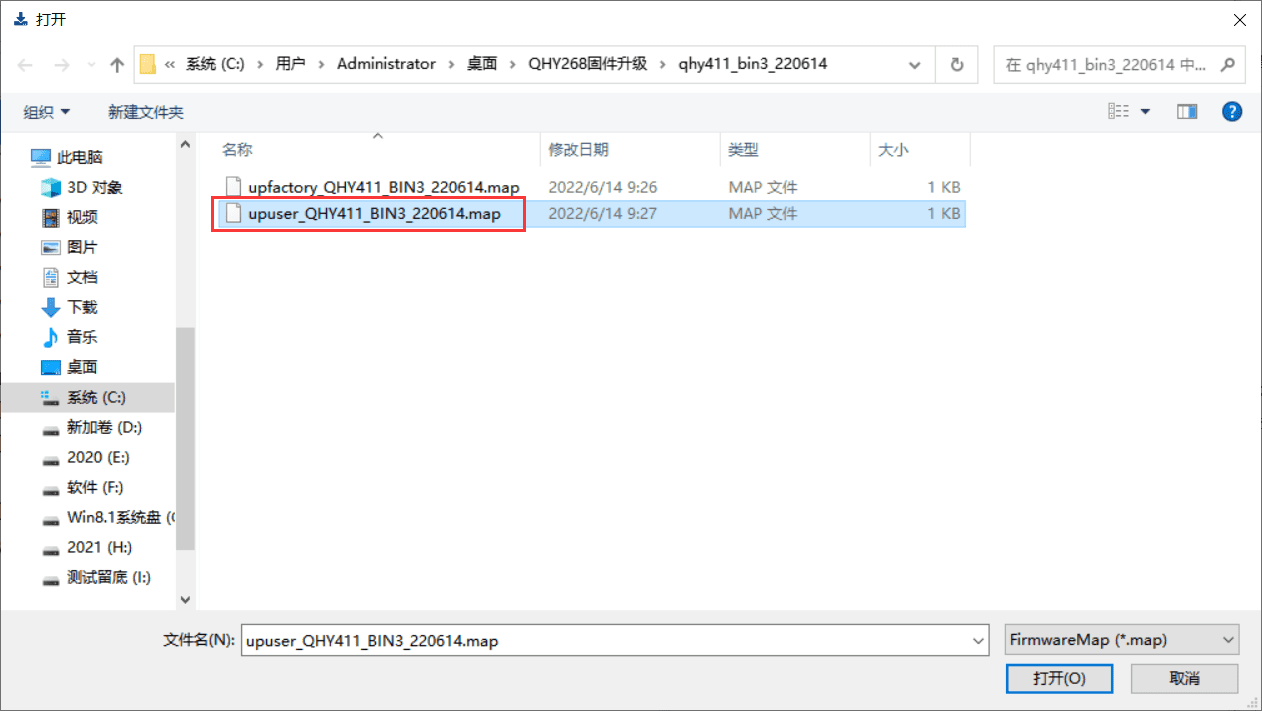Select upfactory_QHY411_BIN3_220614.map file
This screenshot has height=711, width=1262.
pos(384,187)
